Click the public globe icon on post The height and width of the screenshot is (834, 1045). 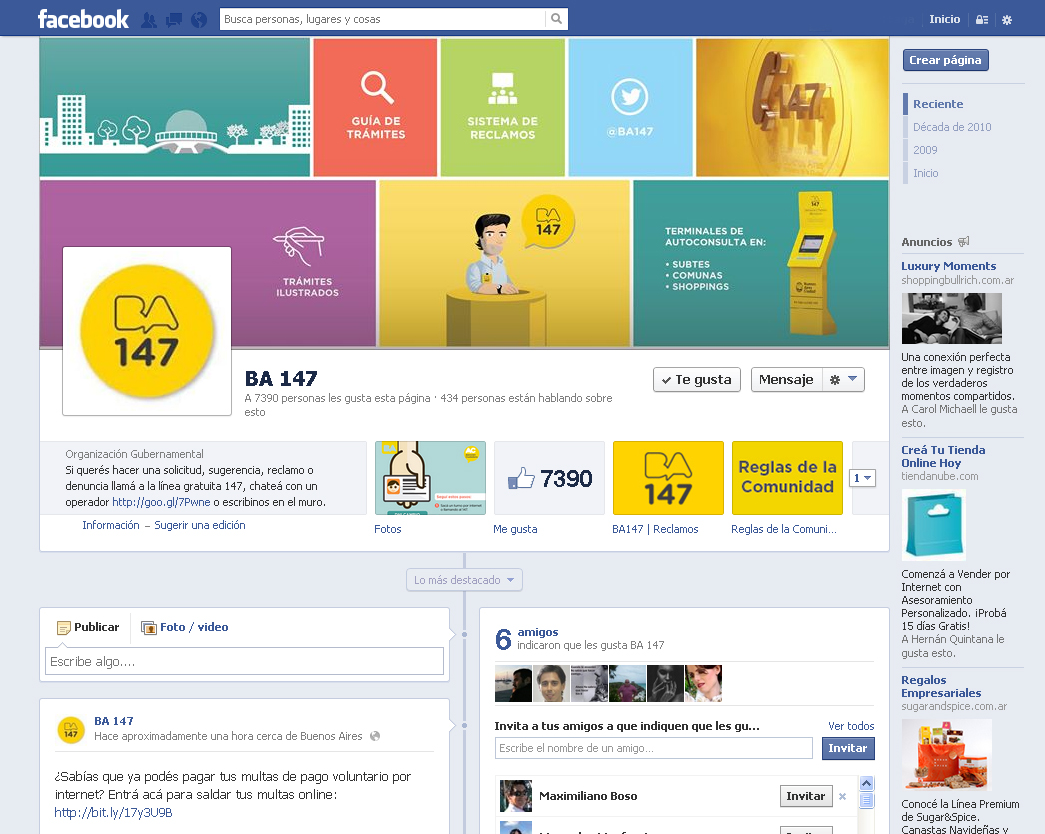pos(375,736)
